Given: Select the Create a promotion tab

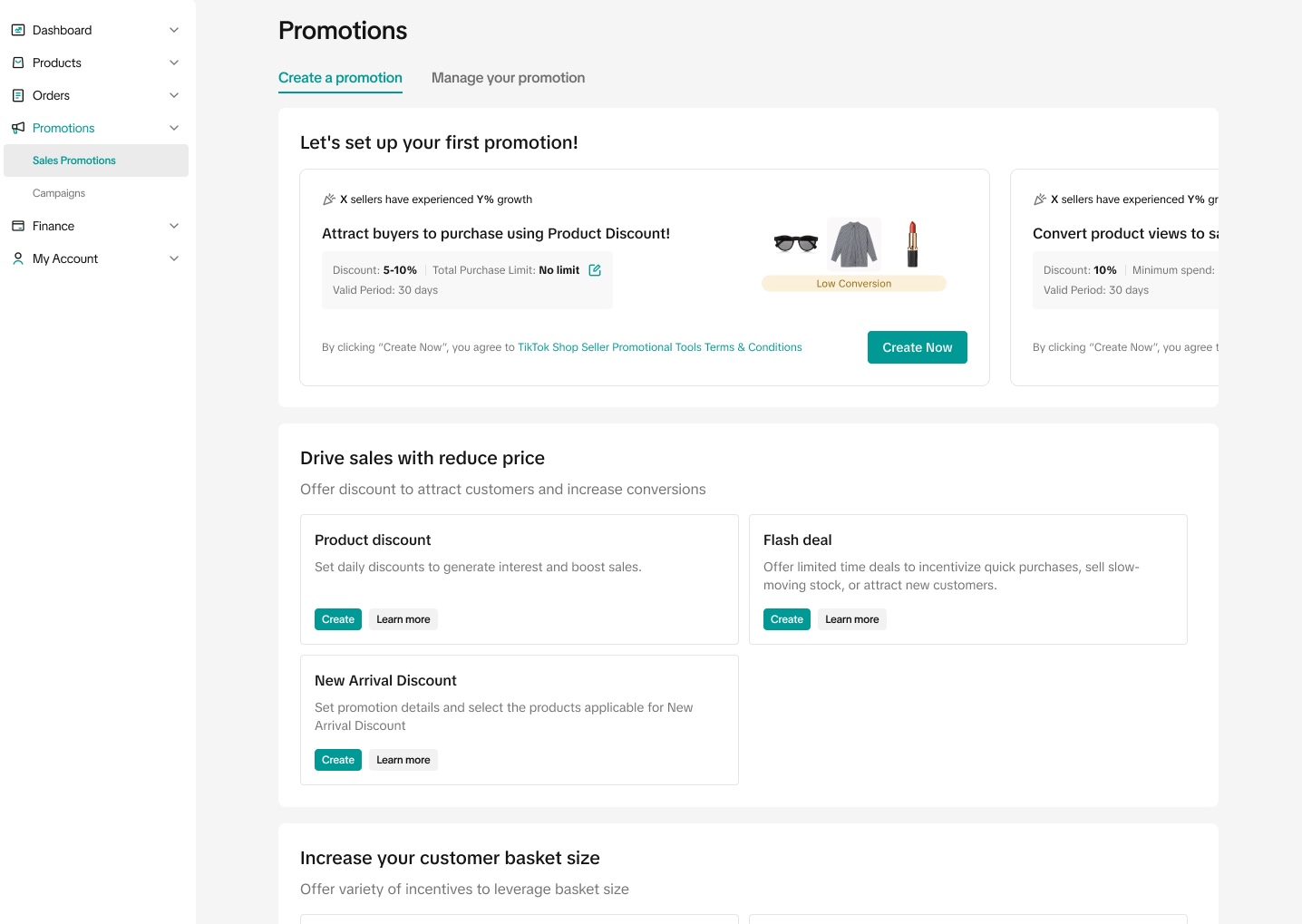Looking at the screenshot, I should (x=340, y=78).
